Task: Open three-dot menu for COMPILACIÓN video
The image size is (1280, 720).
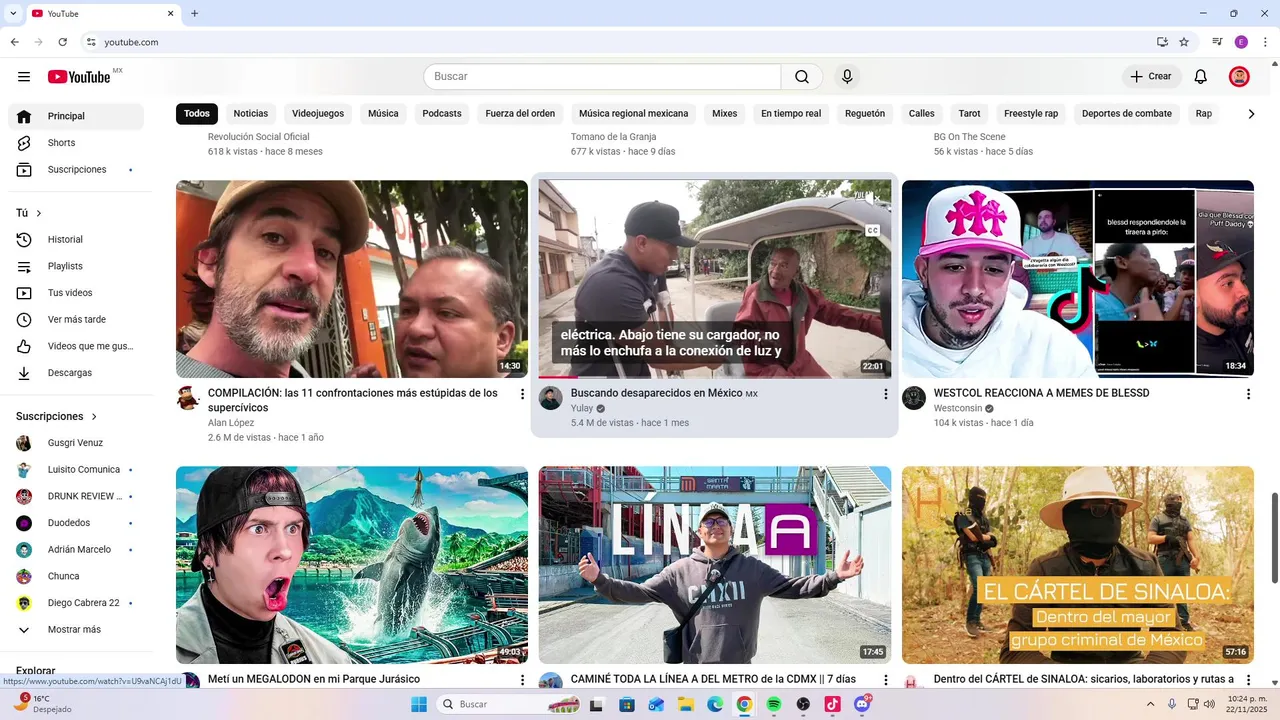Action: [522, 394]
